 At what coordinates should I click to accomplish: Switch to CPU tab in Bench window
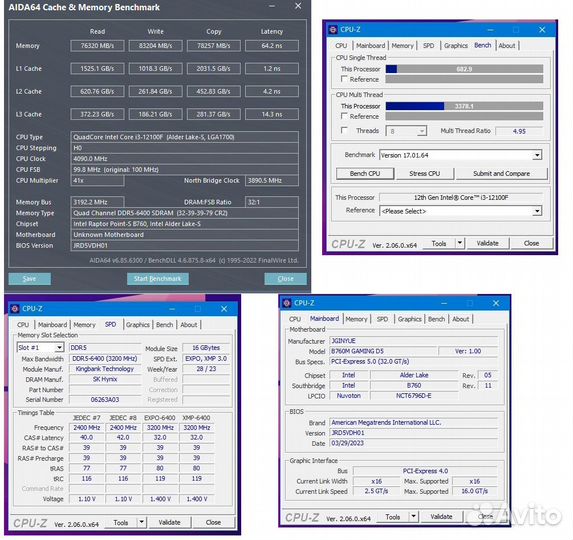[341, 46]
